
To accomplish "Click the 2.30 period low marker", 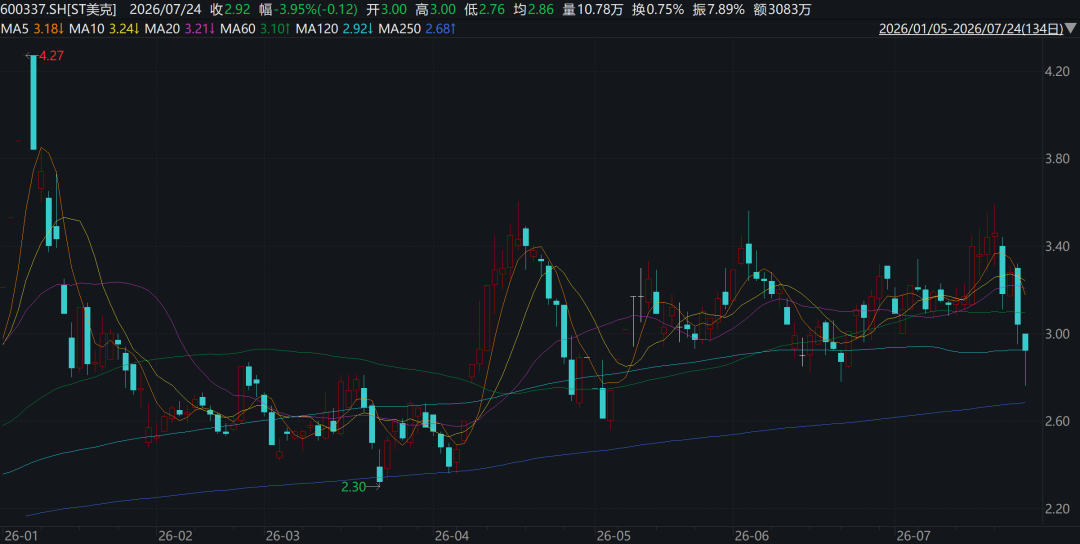I will tap(360, 487).
